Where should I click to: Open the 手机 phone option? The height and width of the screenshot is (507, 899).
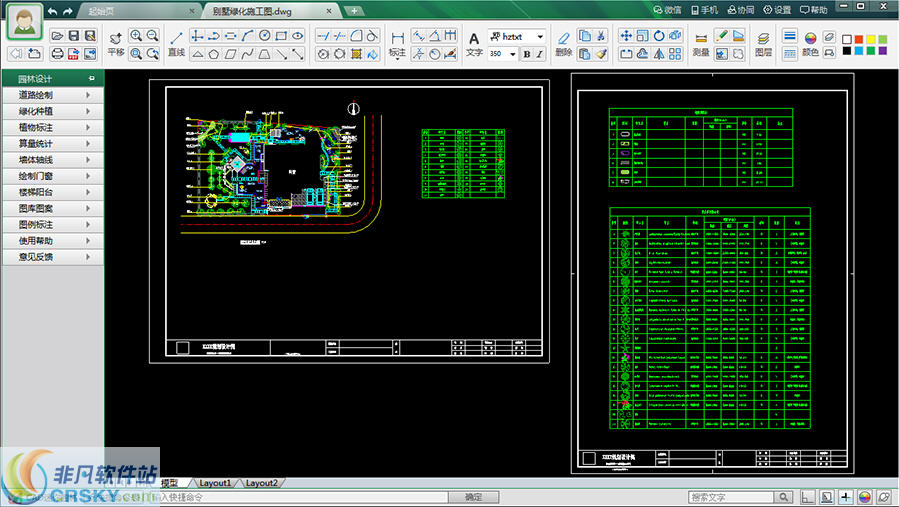704,10
